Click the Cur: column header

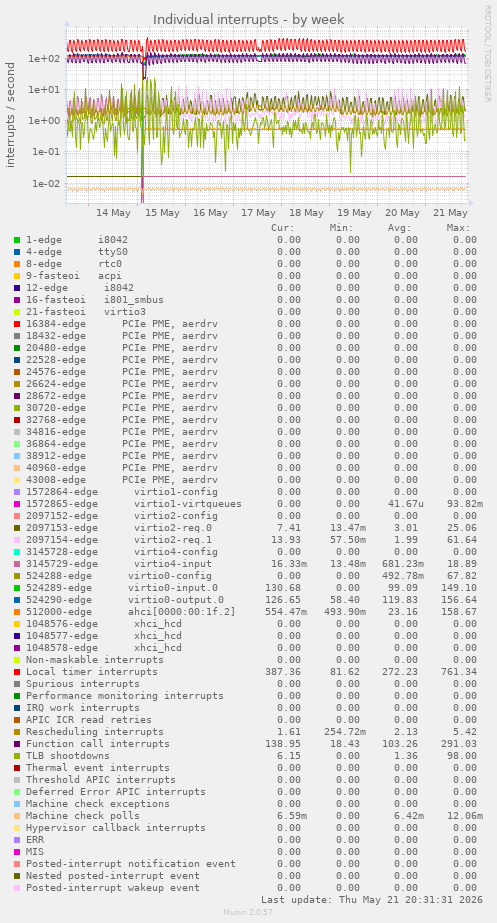[x=283, y=228]
